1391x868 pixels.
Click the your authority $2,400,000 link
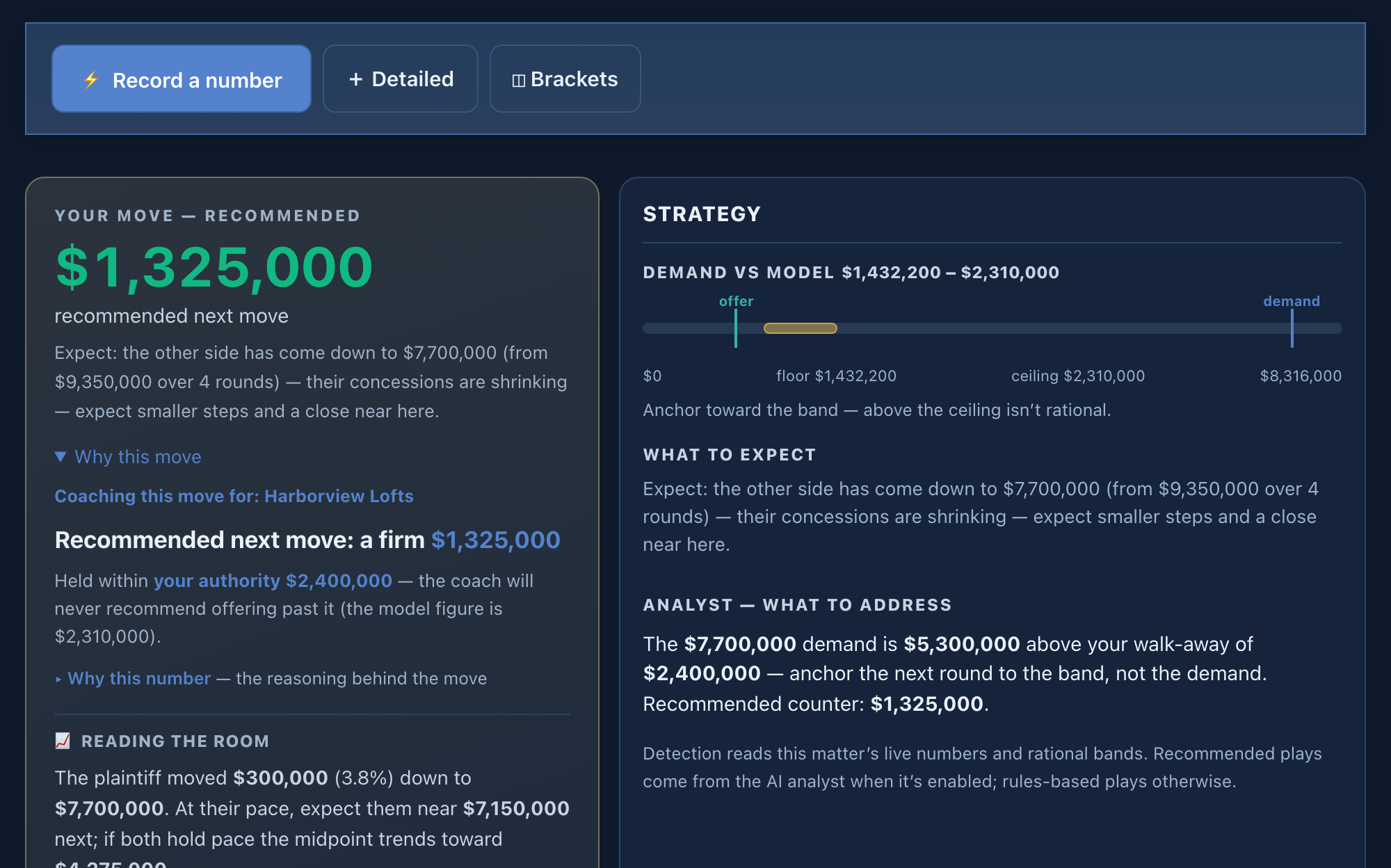[273, 581]
